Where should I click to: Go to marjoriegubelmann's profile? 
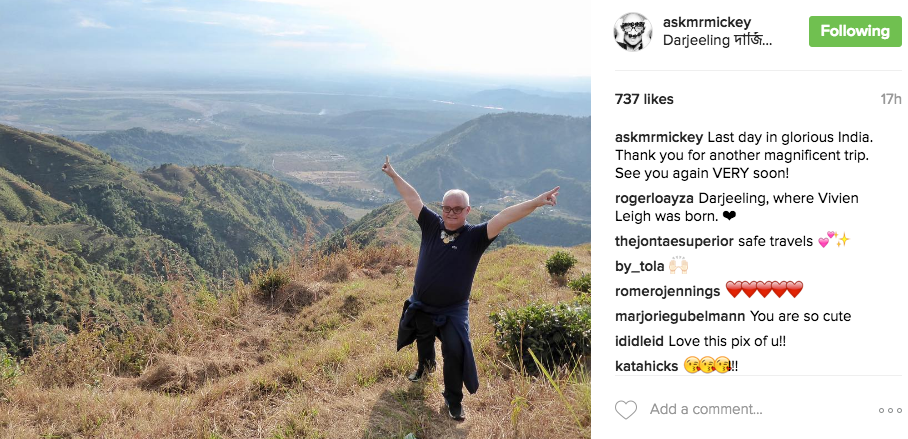point(680,317)
